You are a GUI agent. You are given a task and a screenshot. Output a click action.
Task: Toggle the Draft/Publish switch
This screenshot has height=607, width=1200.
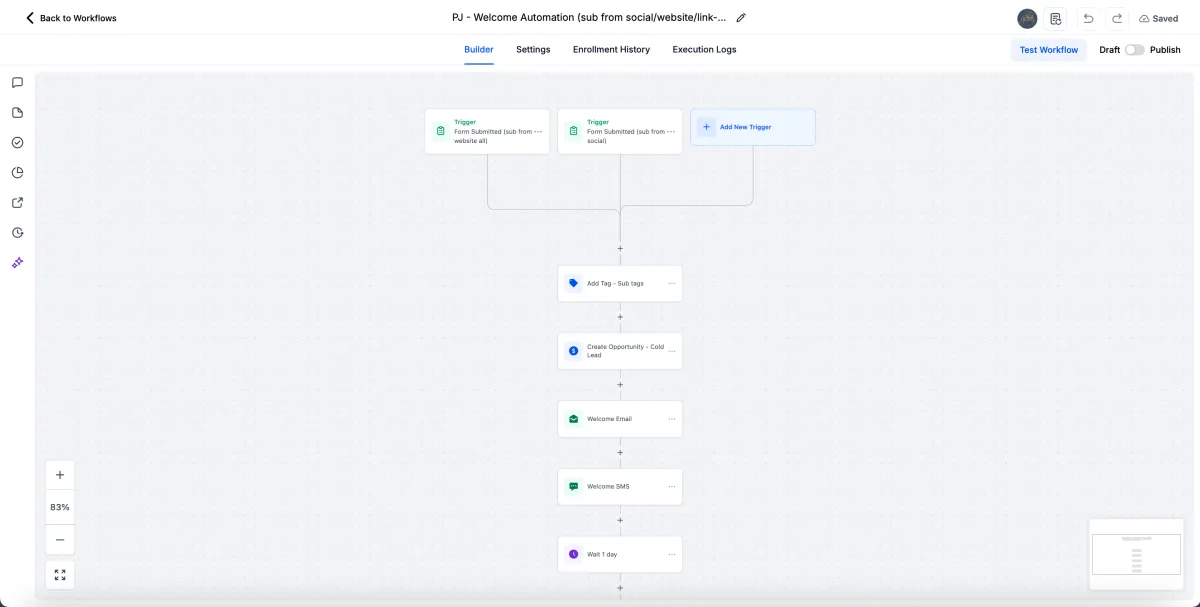[1134, 50]
